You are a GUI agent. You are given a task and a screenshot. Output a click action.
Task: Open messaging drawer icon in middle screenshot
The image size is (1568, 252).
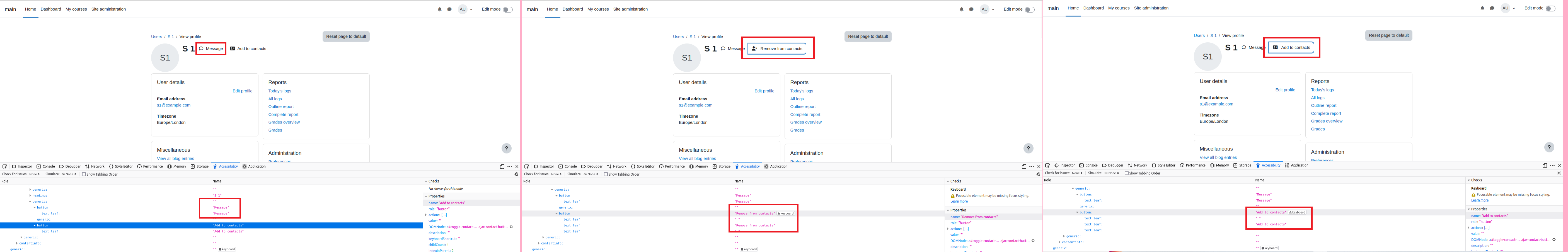[x=971, y=9]
